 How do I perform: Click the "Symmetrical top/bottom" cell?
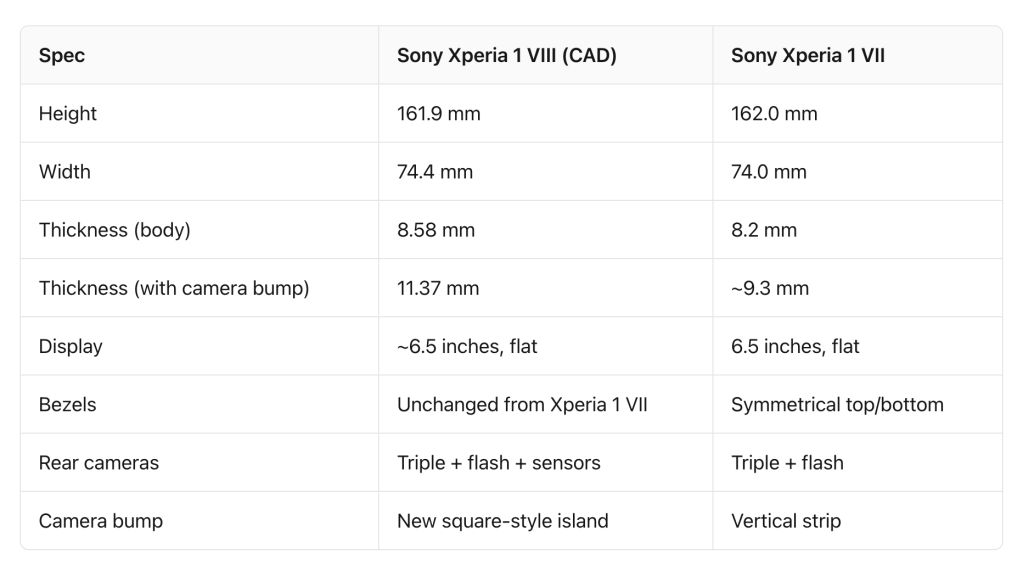pos(837,405)
